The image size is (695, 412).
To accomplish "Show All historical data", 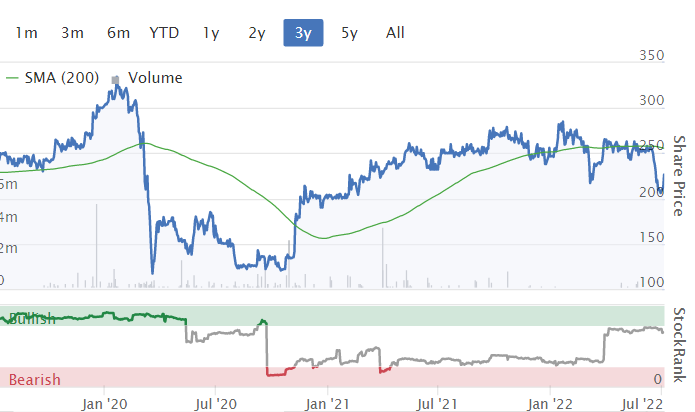I will pos(395,33).
